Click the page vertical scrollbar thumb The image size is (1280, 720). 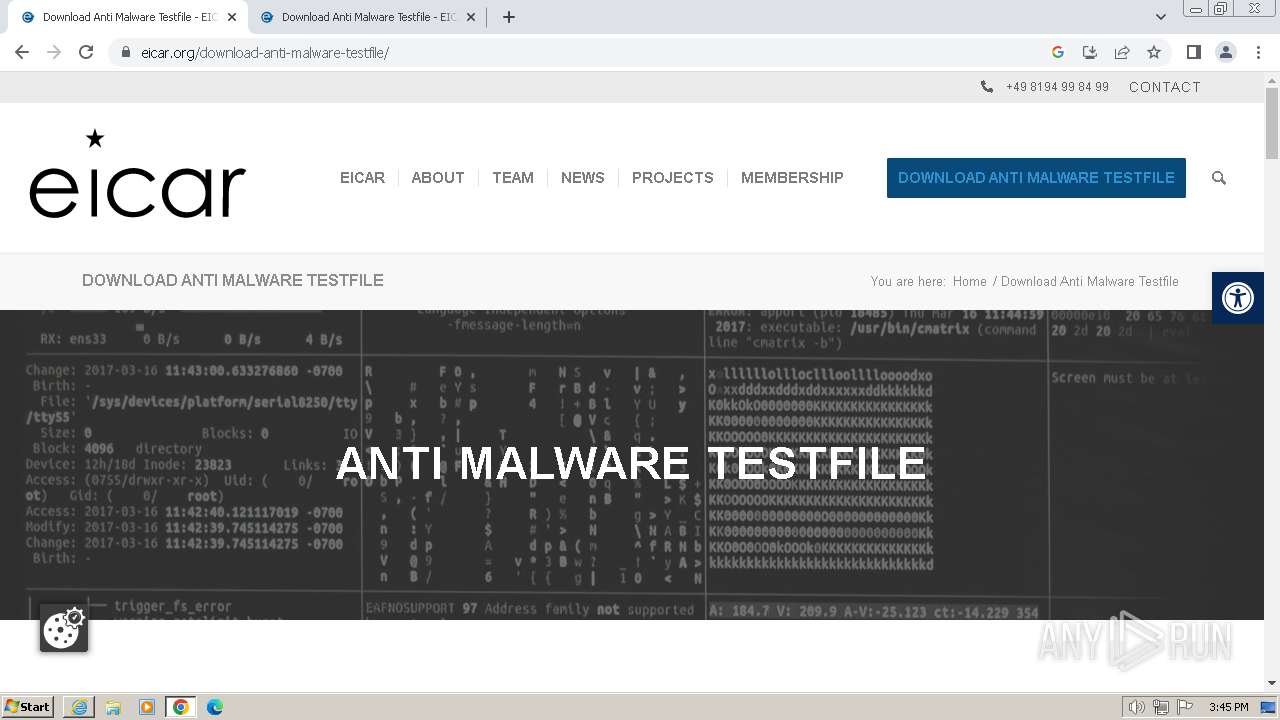click(1272, 123)
